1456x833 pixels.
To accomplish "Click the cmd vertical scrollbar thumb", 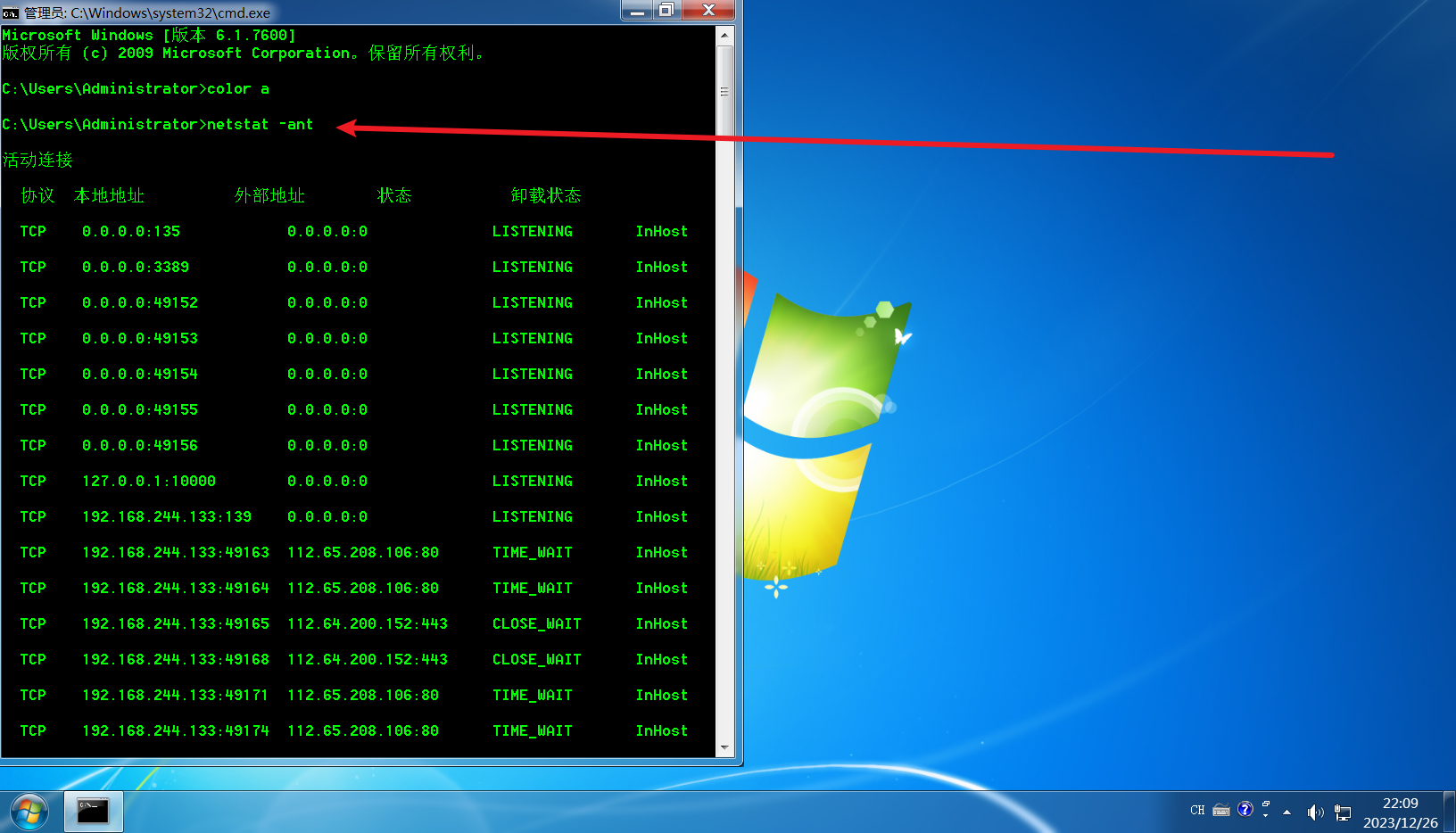I will [724, 92].
